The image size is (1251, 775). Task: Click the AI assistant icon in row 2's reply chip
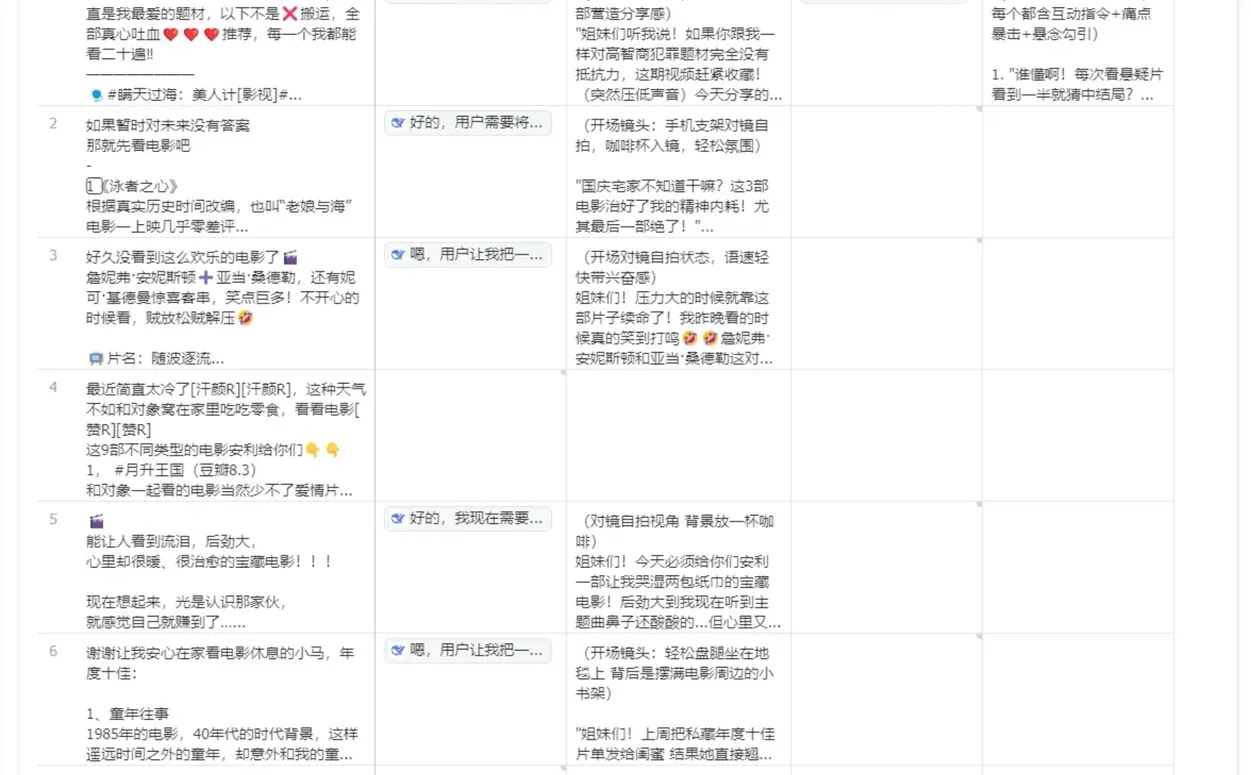pos(397,123)
